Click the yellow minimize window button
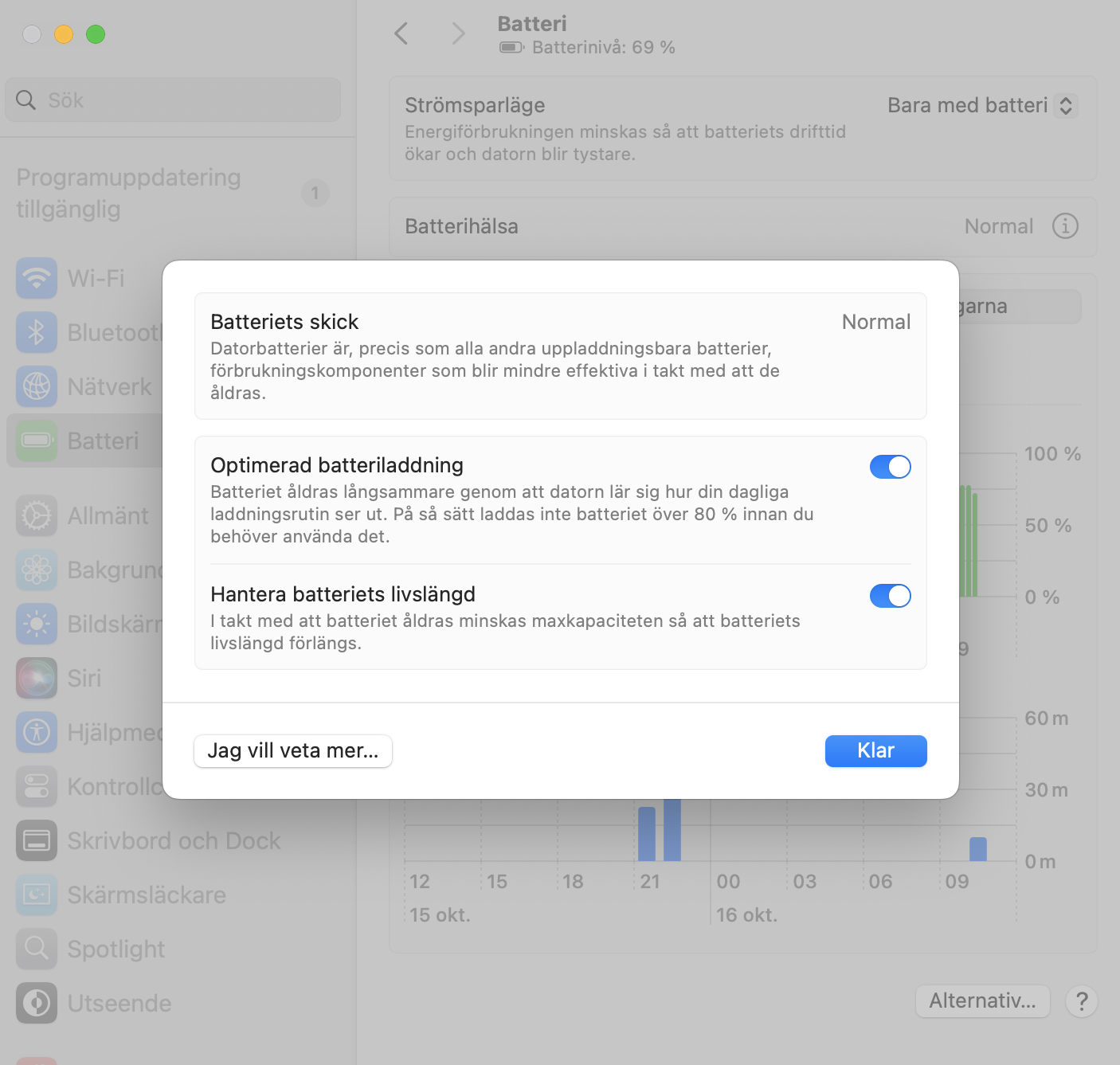The image size is (1120, 1065). 64,34
